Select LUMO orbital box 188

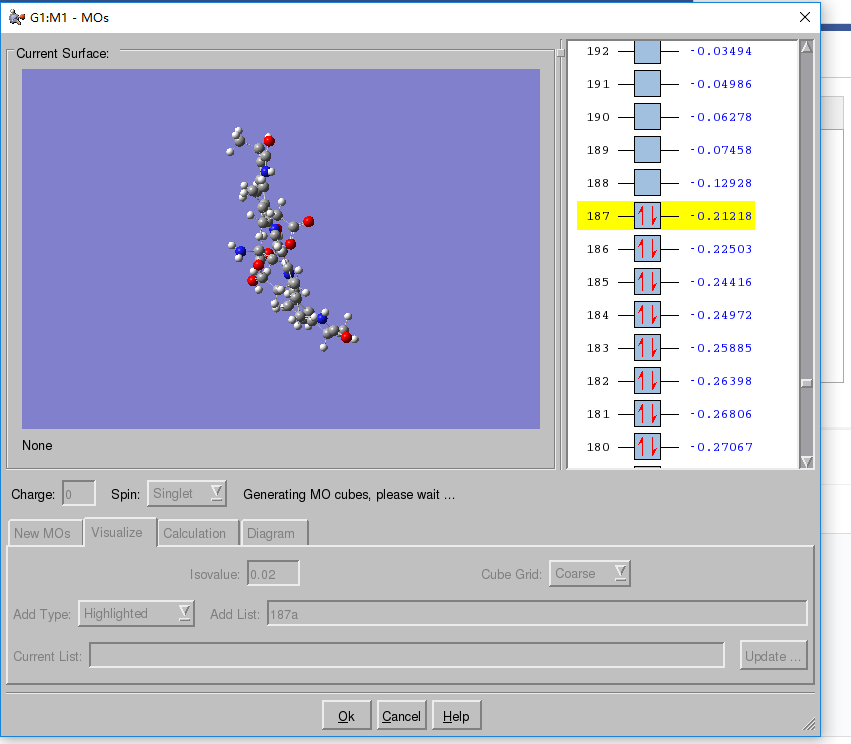(x=647, y=183)
